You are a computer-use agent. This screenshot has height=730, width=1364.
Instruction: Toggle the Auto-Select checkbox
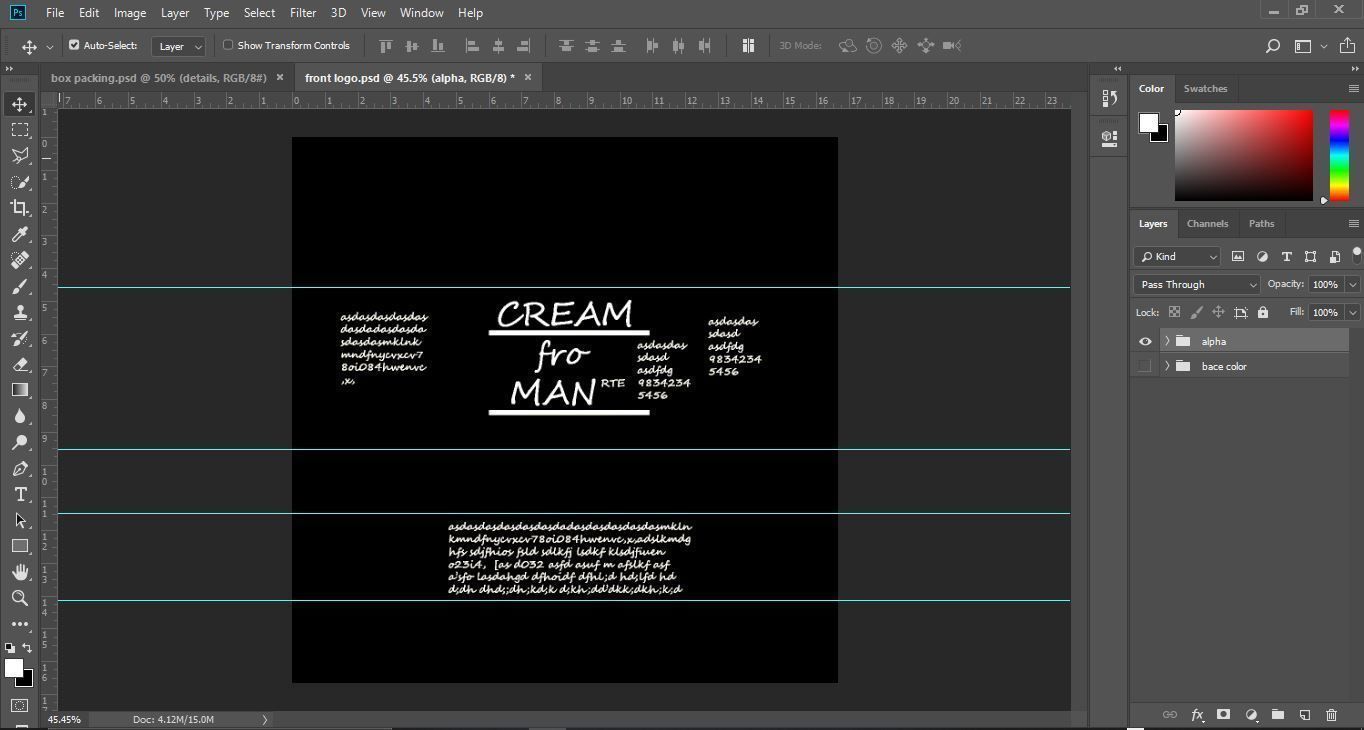point(74,45)
